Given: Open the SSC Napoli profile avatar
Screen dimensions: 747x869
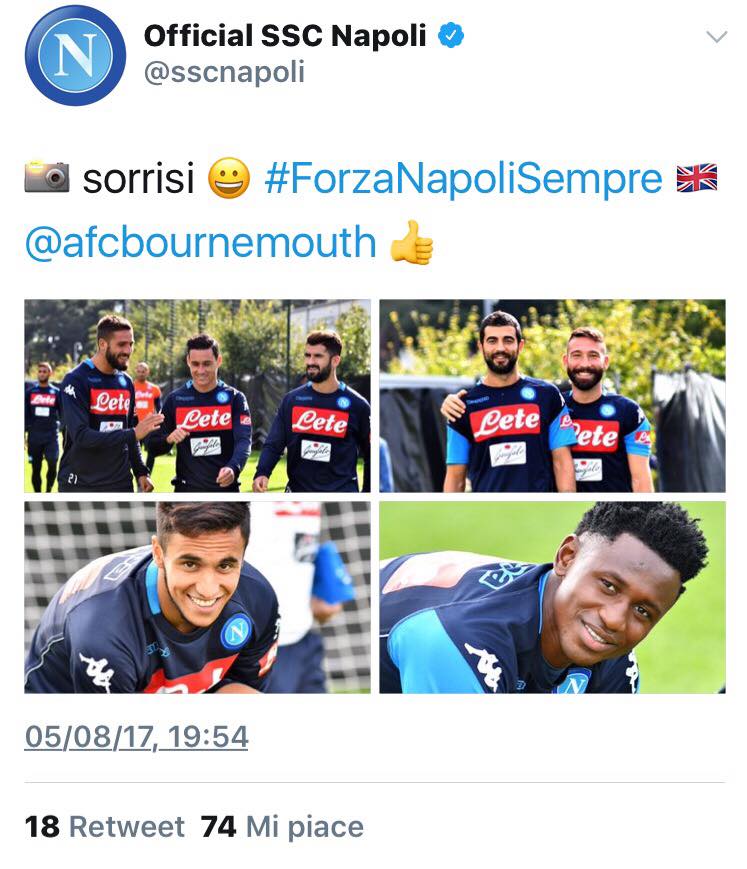Looking at the screenshot, I should 75,55.
